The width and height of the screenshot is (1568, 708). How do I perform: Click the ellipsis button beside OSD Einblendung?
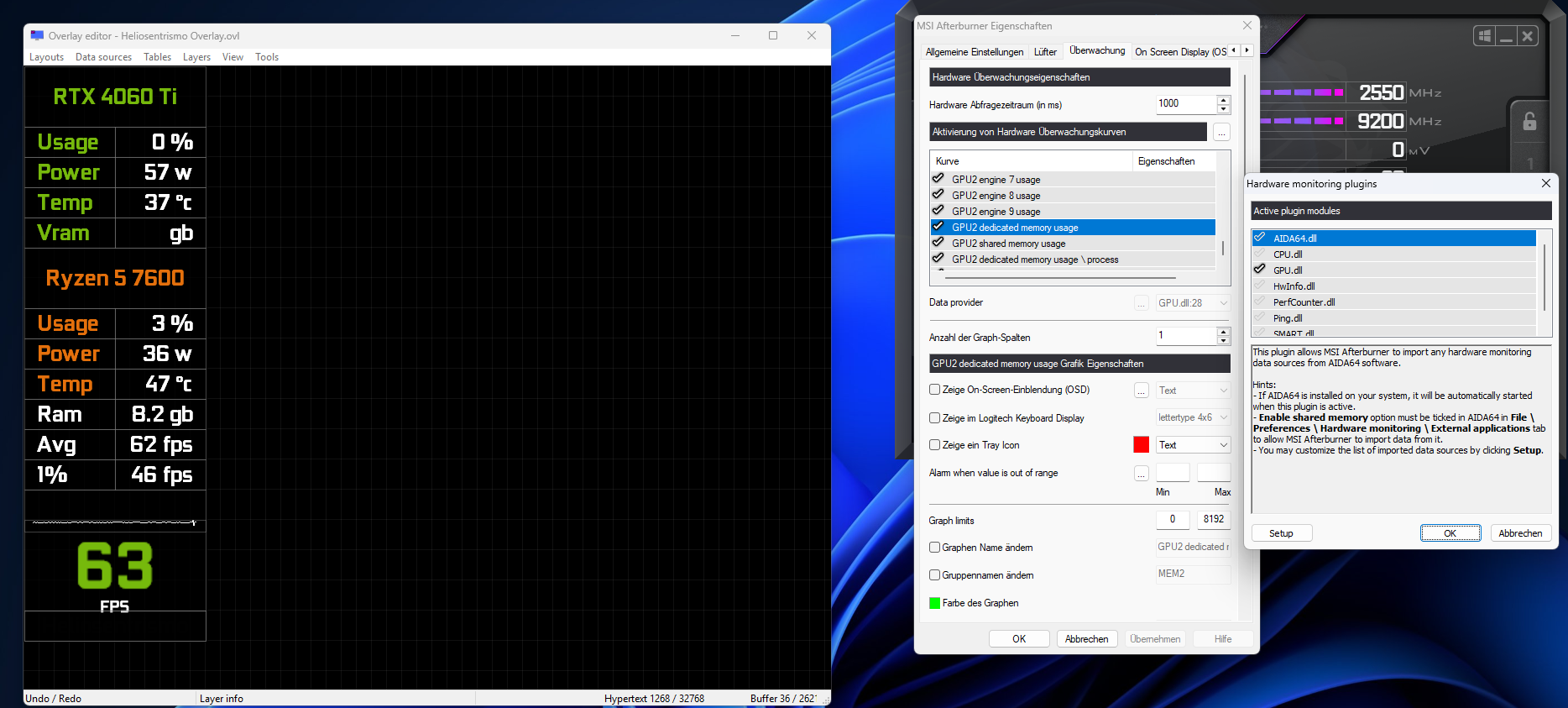(1142, 391)
